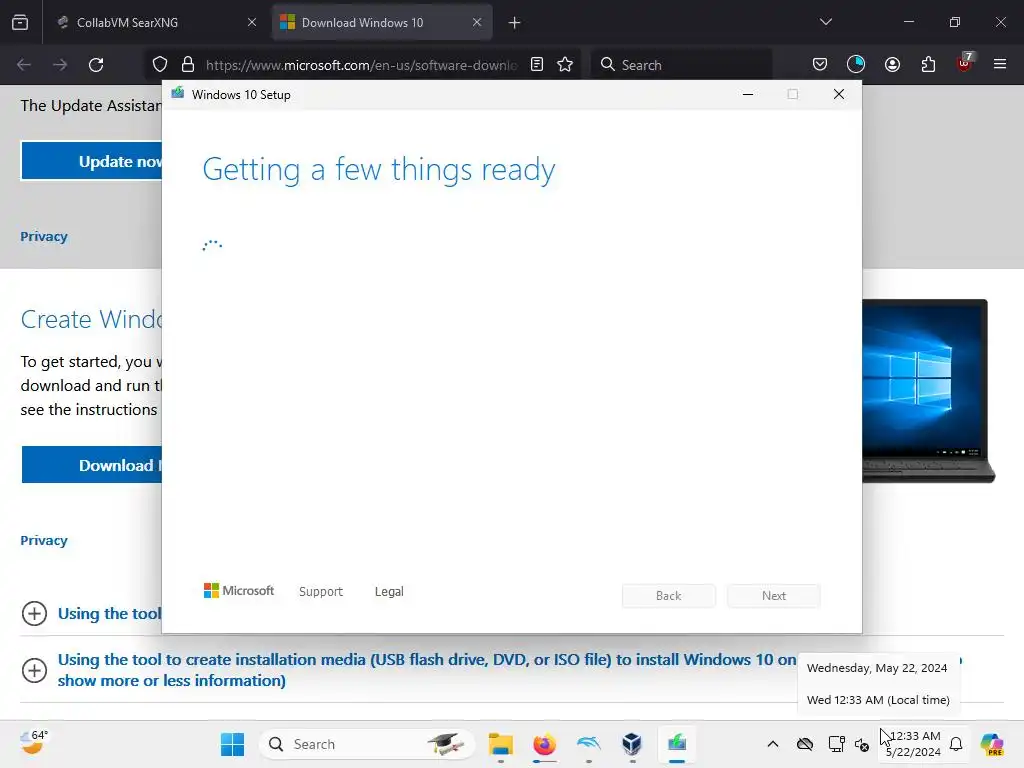
Task: Click Update now button on webpage
Action: point(91,161)
